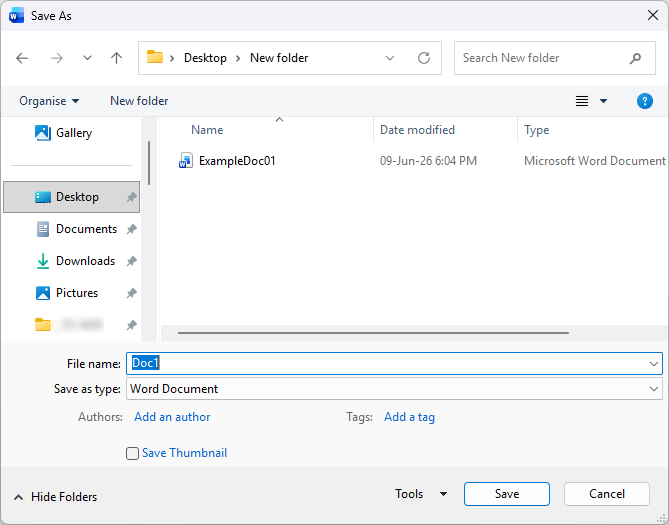Open Downloads in the navigation pane
Image resolution: width=669 pixels, height=525 pixels.
pyautogui.click(x=75, y=261)
